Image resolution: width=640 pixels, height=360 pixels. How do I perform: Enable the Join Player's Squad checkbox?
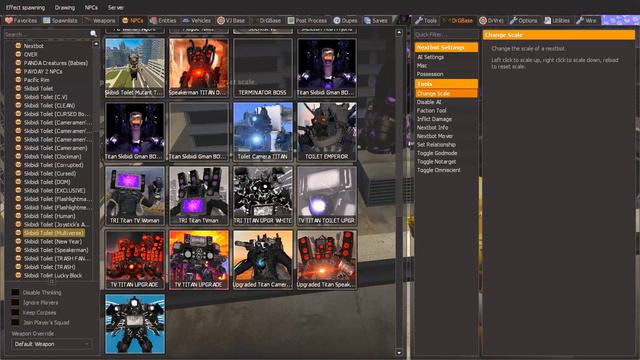pyautogui.click(x=16, y=322)
